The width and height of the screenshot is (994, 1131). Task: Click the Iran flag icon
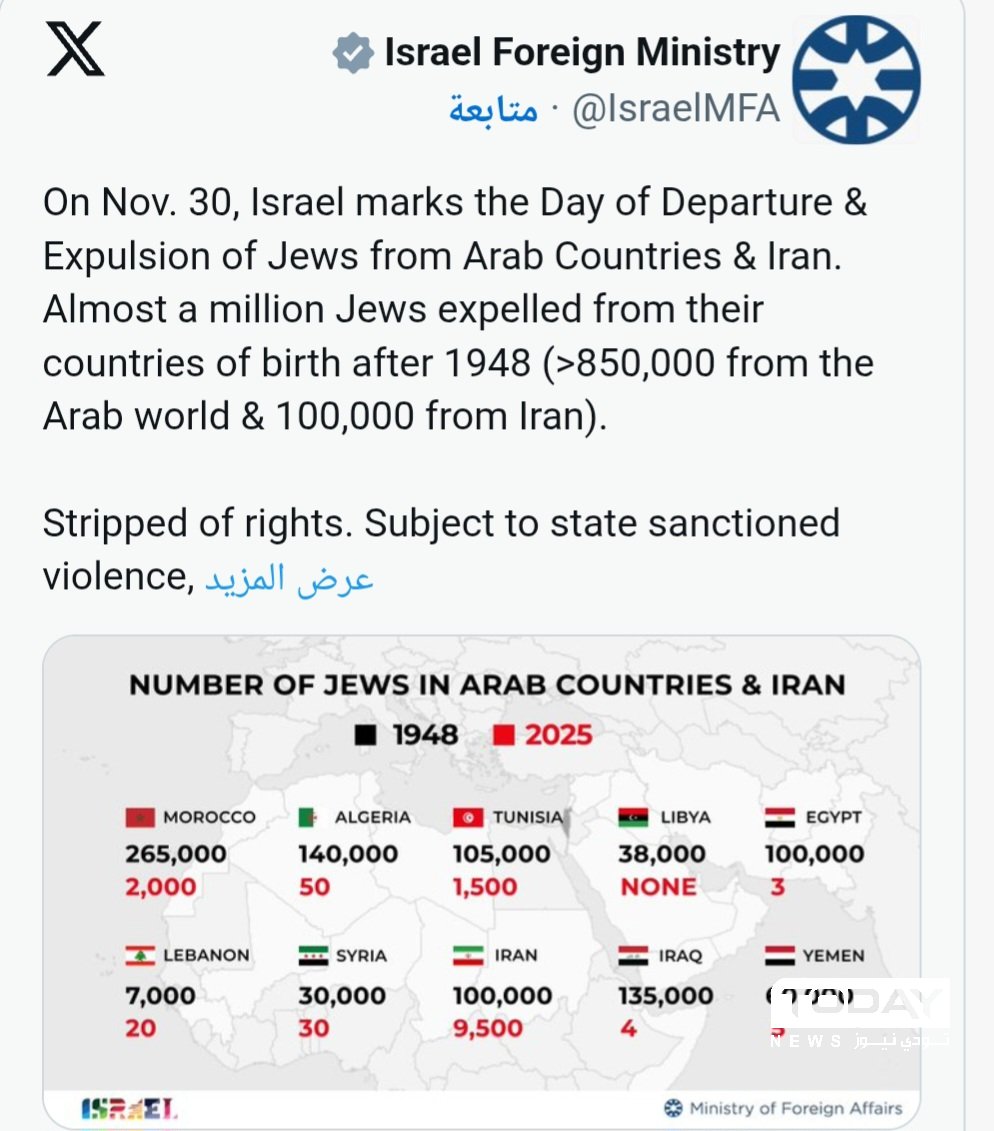coord(467,955)
